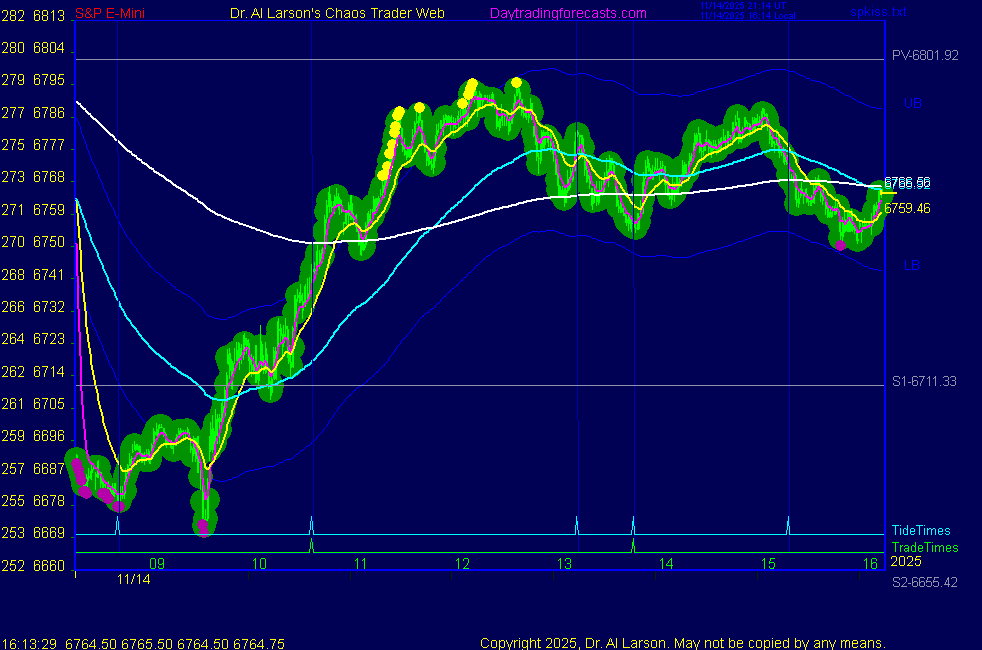Click the TradeTimes legend label
982x650 pixels.
pos(924,547)
